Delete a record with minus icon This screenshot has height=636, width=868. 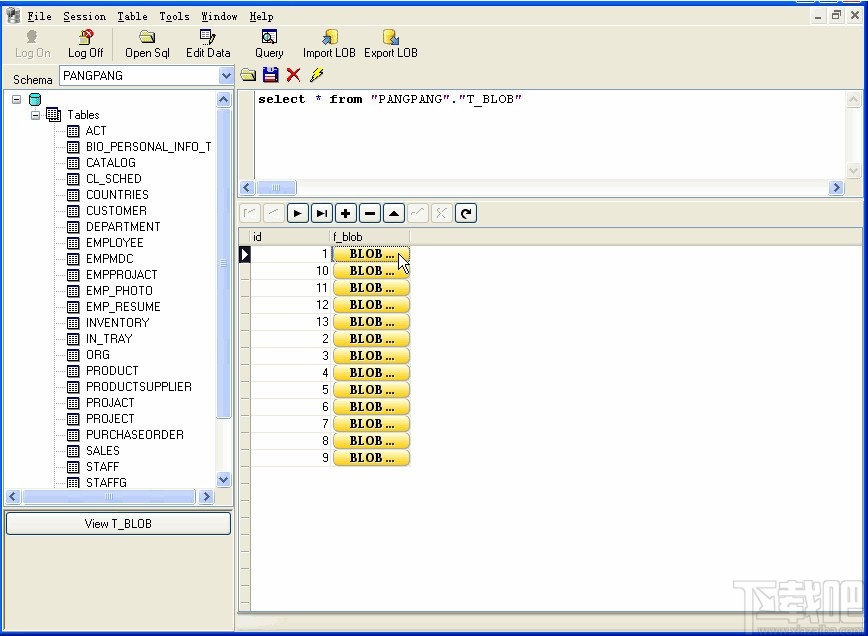[369, 212]
